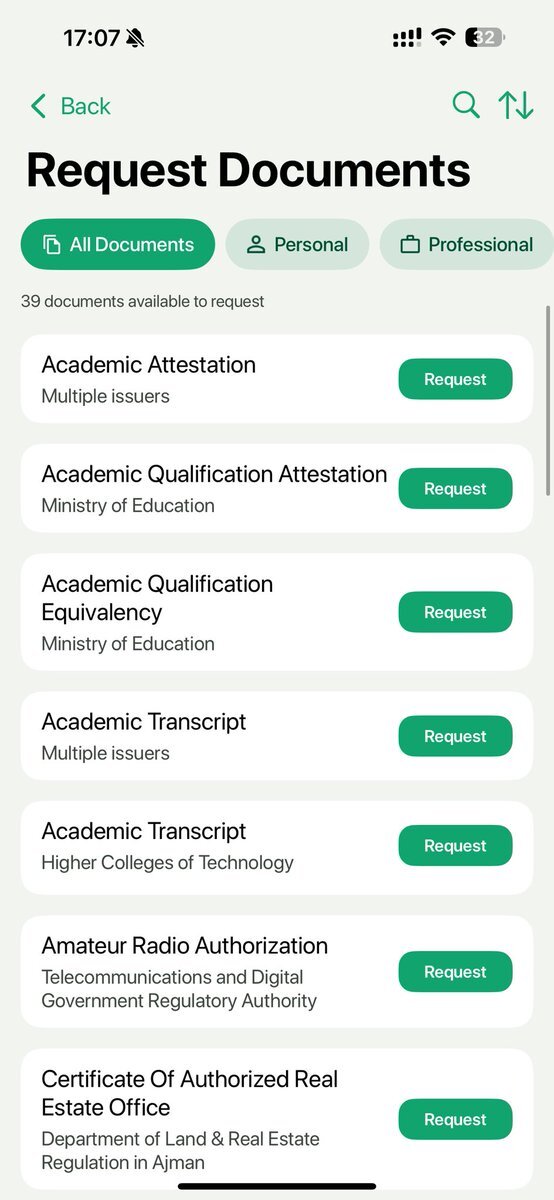Tap the back chevron arrow
This screenshot has width=554, height=1200.
click(38, 106)
